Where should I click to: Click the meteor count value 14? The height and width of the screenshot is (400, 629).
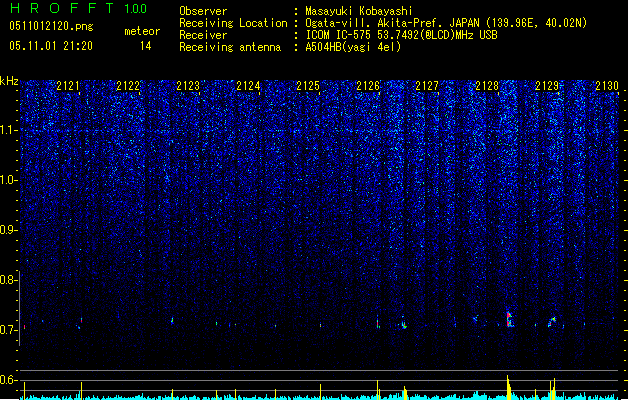tap(146, 46)
